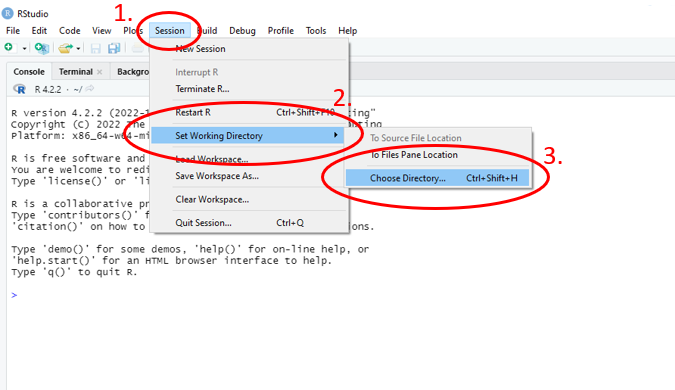The width and height of the screenshot is (675, 390).
Task: Open the File menu
Action: [13, 31]
